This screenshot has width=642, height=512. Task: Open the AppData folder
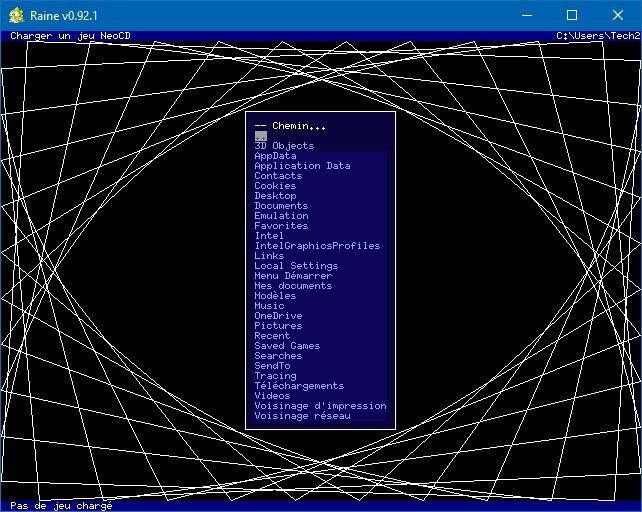(x=275, y=156)
